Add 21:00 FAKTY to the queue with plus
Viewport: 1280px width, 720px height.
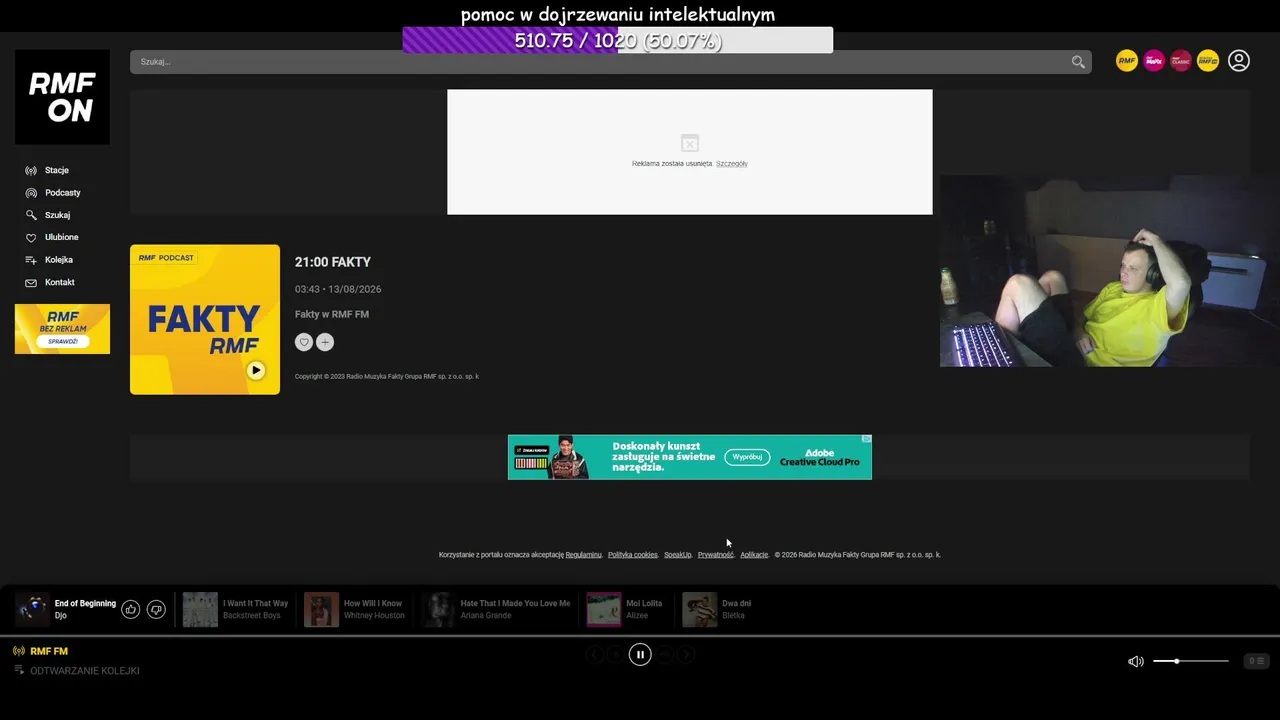pyautogui.click(x=325, y=342)
